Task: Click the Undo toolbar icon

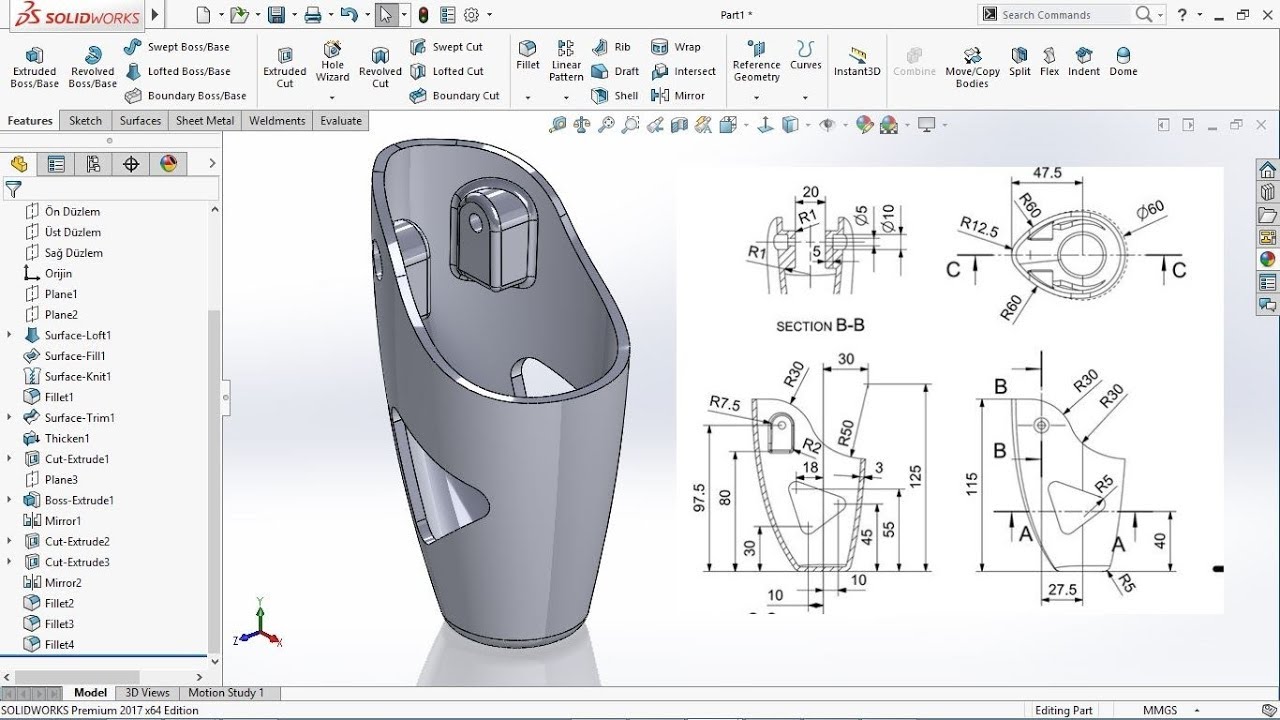Action: coord(348,15)
